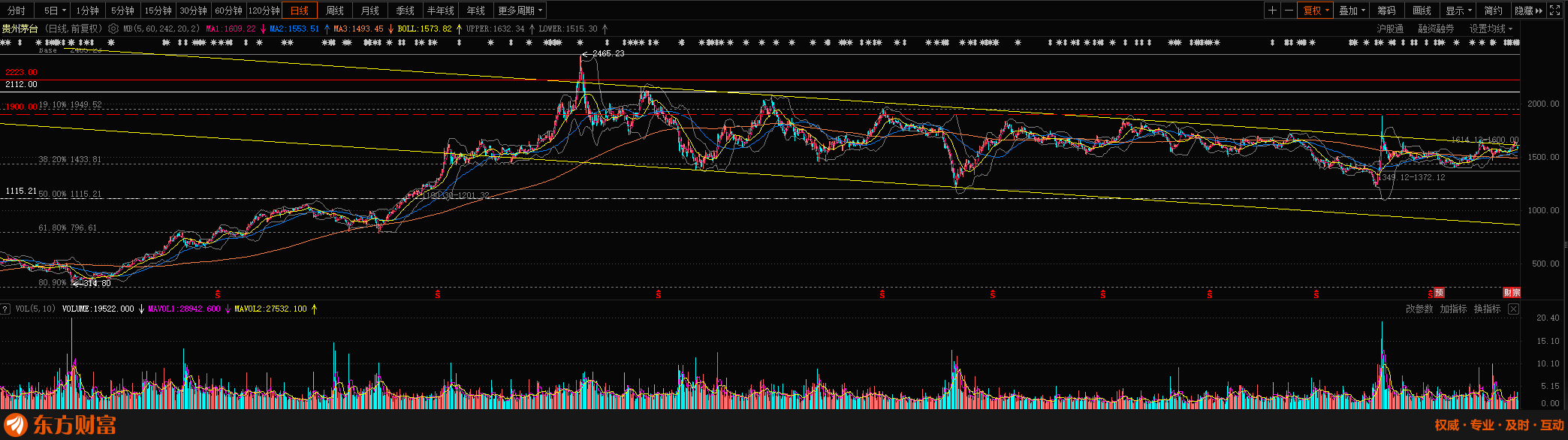The height and width of the screenshot is (440, 1568).
Task: Click the 1900.00 dashed line label
Action: click(21, 107)
